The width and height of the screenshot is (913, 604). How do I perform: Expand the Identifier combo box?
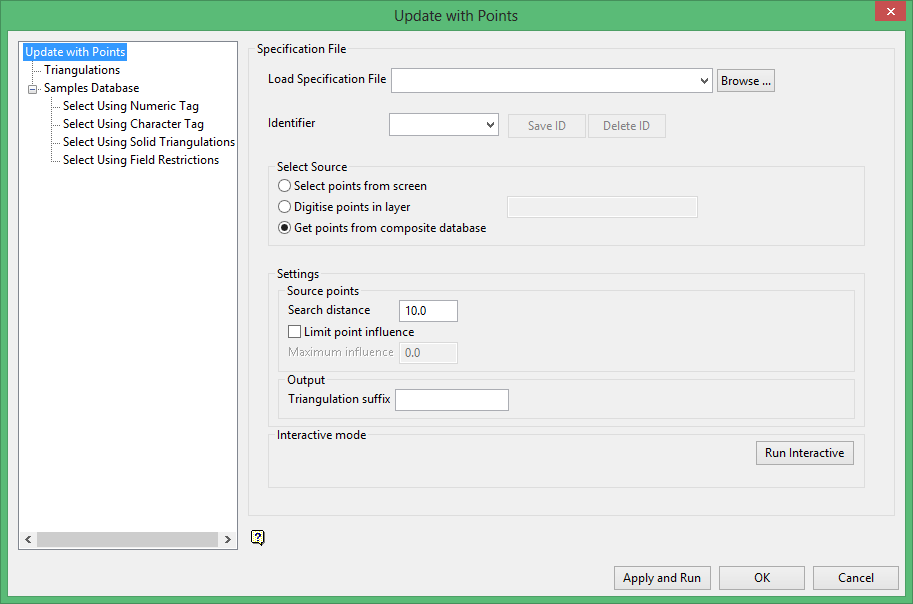pyautogui.click(x=490, y=125)
